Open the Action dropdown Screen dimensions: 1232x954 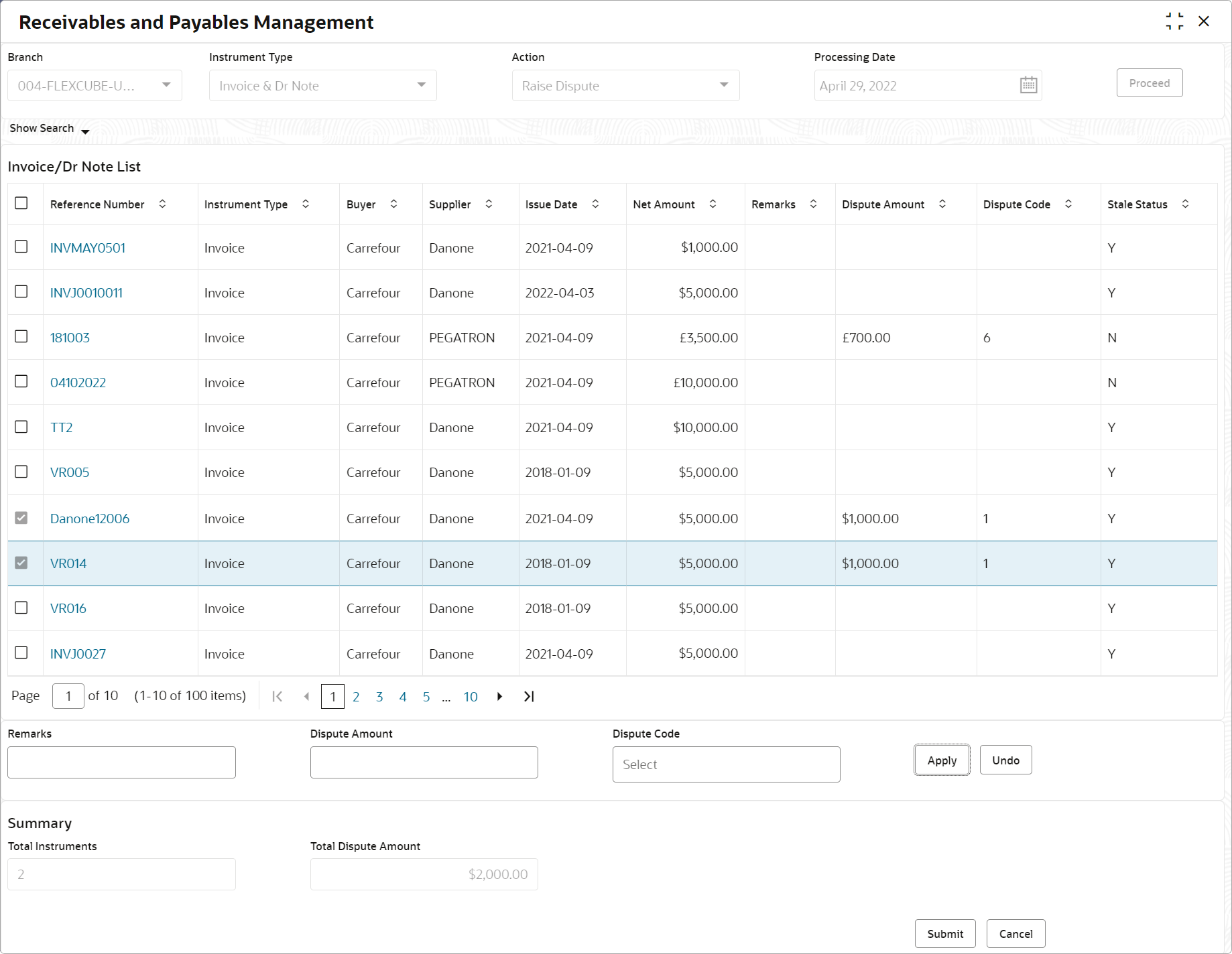tap(625, 86)
